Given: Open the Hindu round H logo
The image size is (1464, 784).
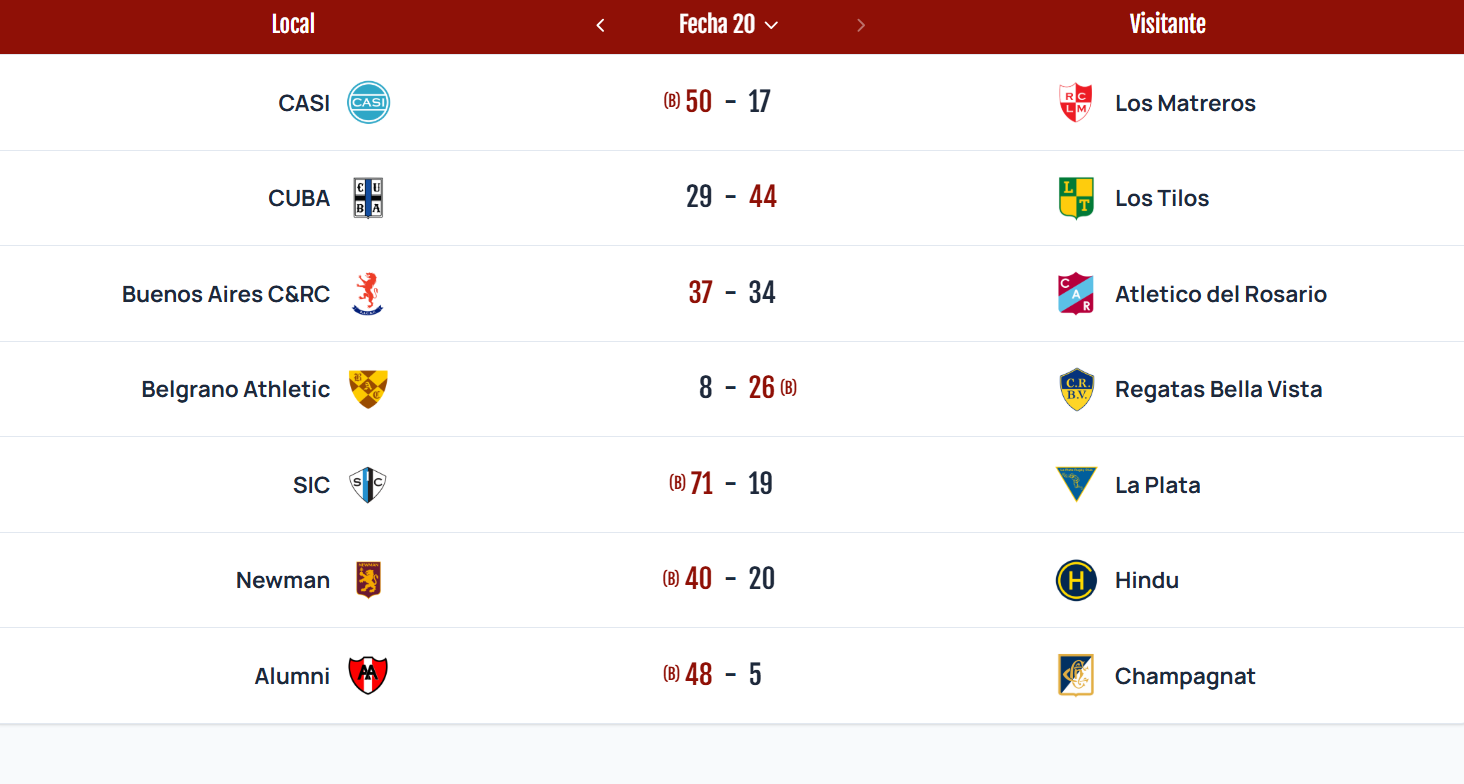Looking at the screenshot, I should [x=1076, y=580].
